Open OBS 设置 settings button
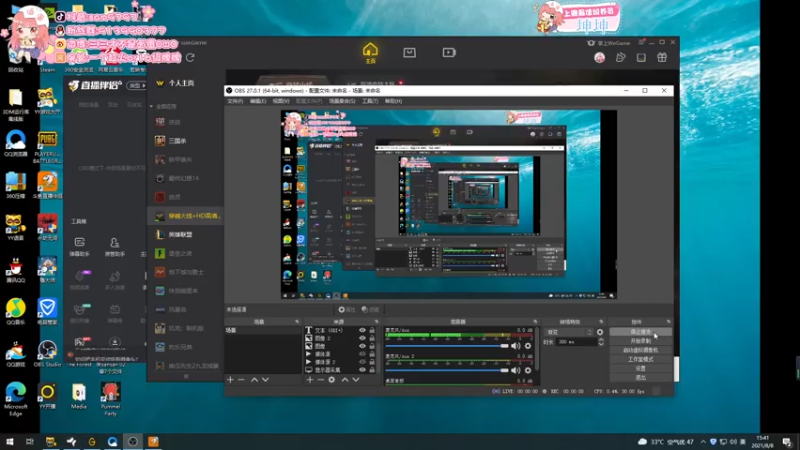 (x=641, y=368)
